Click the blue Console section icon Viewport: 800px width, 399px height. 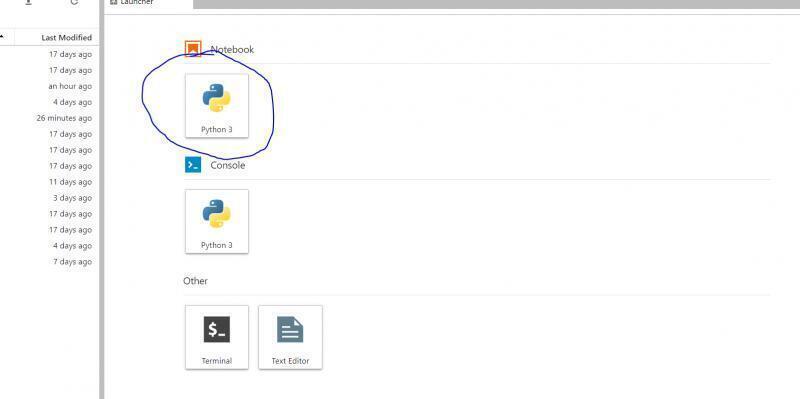(193, 165)
